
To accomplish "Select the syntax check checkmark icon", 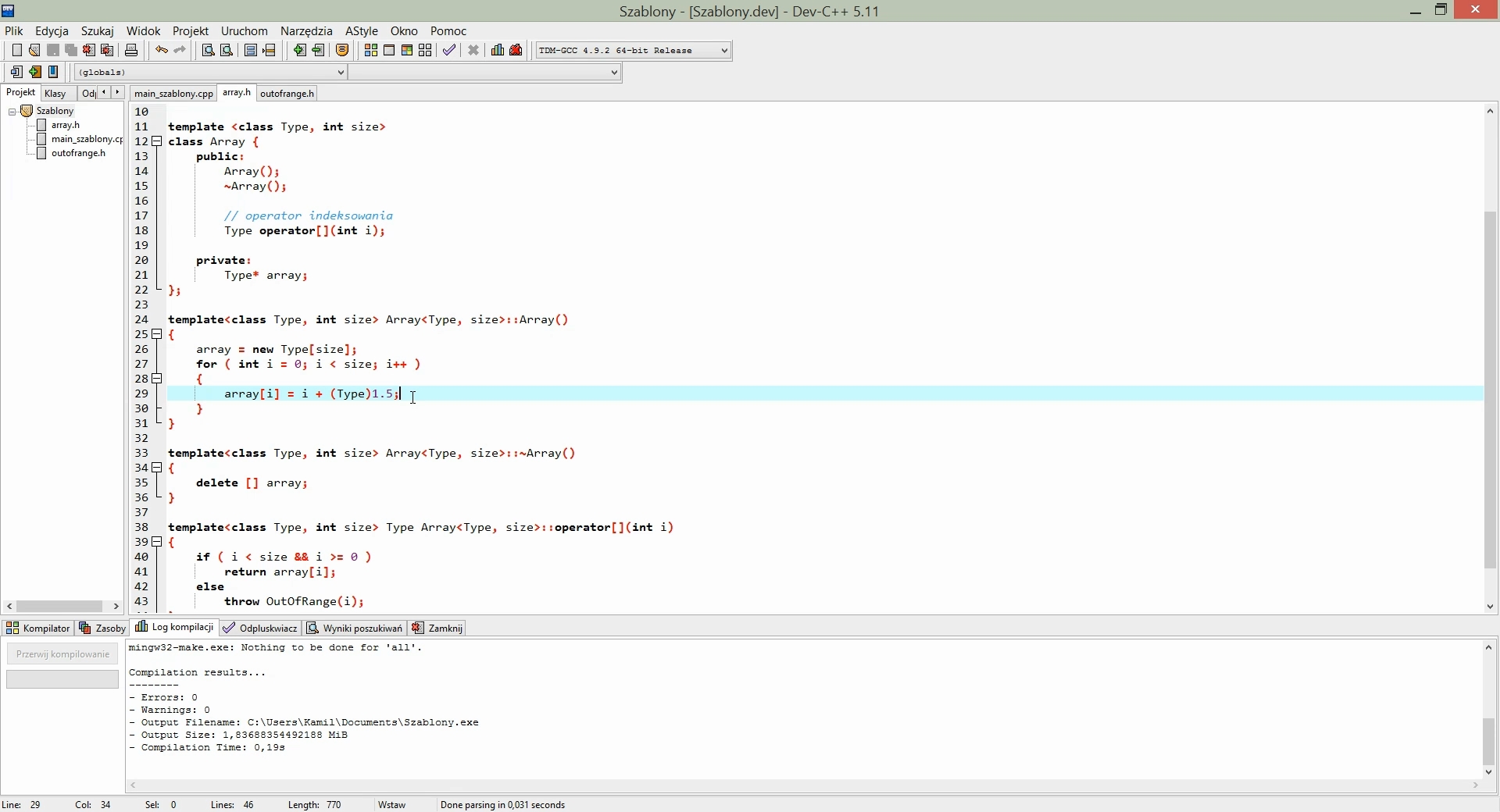I will 449,50.
